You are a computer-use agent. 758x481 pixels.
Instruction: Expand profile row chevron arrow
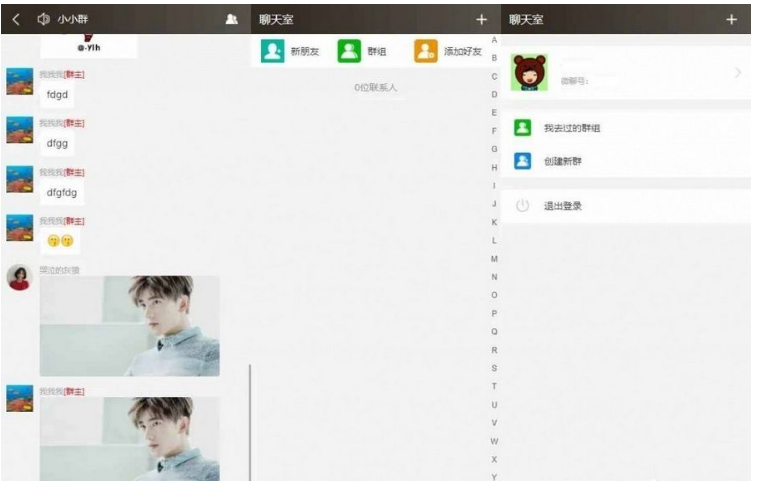click(x=738, y=73)
